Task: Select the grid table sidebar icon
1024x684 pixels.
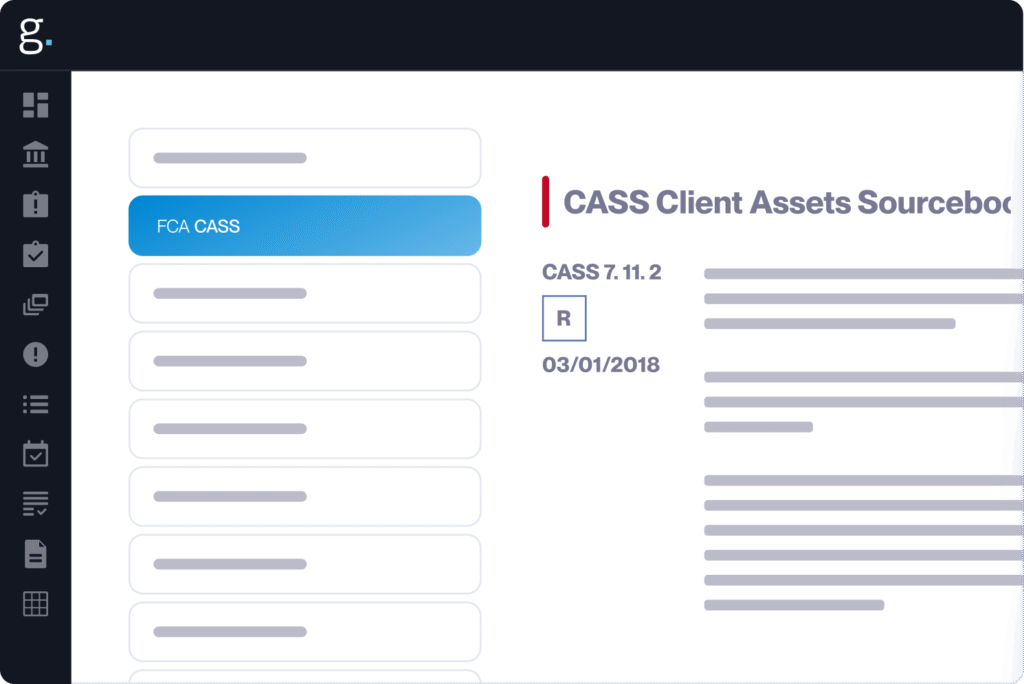Action: (x=36, y=604)
